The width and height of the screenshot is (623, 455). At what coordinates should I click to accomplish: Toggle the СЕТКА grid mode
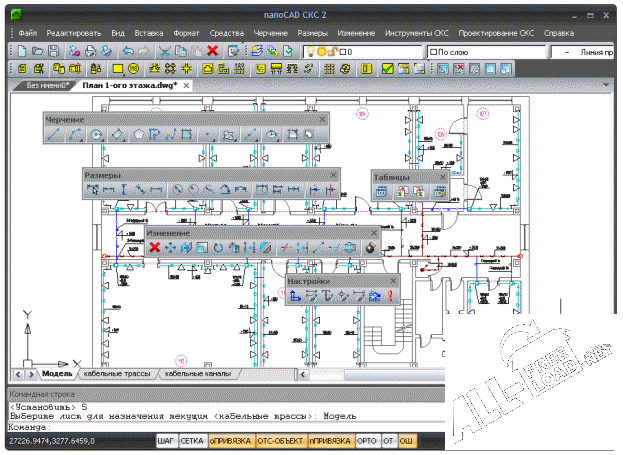click(193, 440)
